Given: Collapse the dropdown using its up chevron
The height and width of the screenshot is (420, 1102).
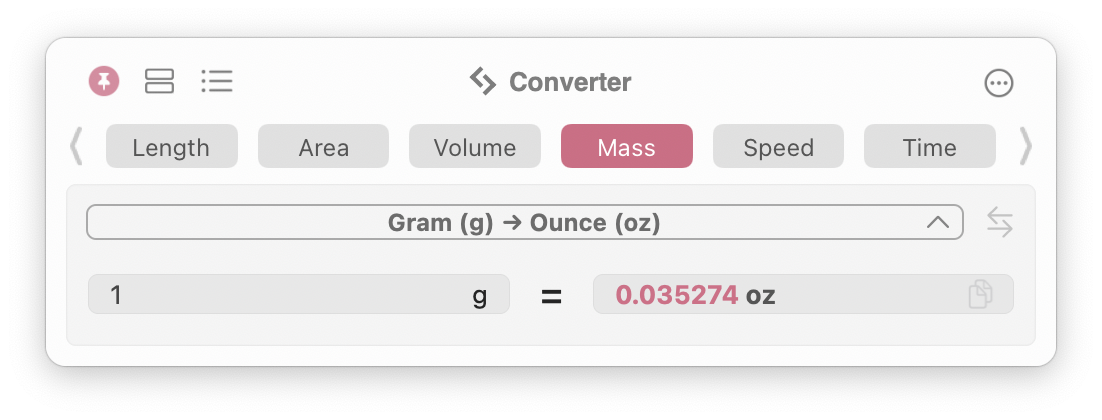Looking at the screenshot, I should click(x=938, y=223).
